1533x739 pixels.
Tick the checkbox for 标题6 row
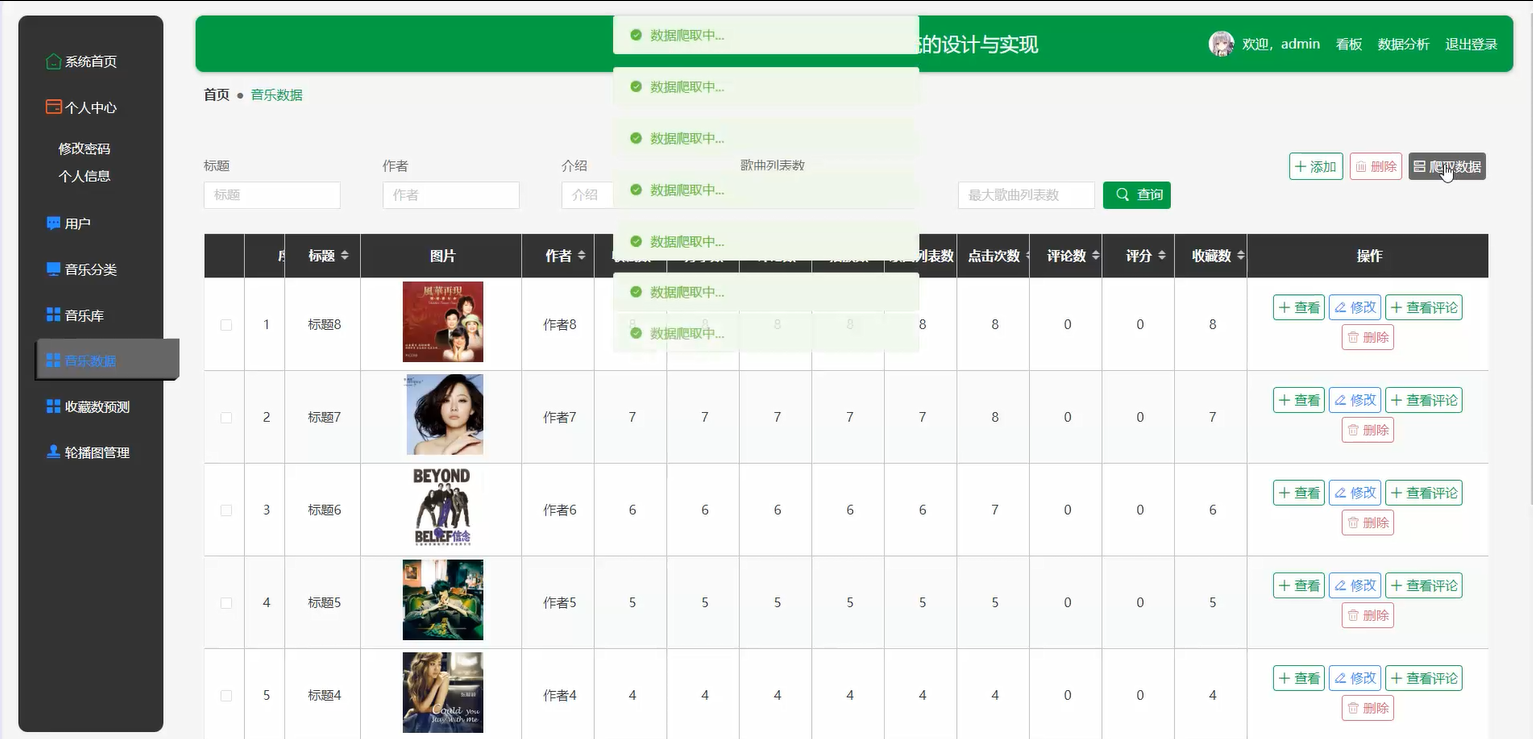pyautogui.click(x=226, y=510)
